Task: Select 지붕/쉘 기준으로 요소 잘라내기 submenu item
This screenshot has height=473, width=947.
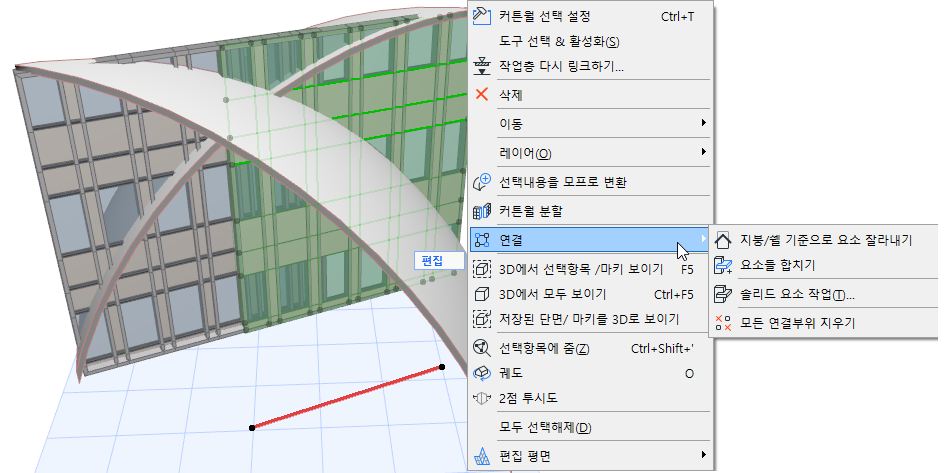Action: (x=824, y=240)
